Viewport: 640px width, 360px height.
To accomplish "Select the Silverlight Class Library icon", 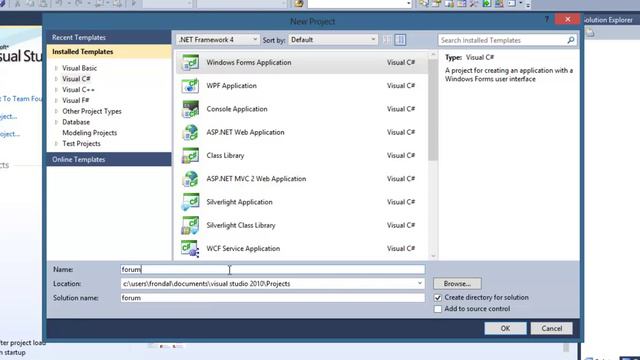I will click(190, 225).
